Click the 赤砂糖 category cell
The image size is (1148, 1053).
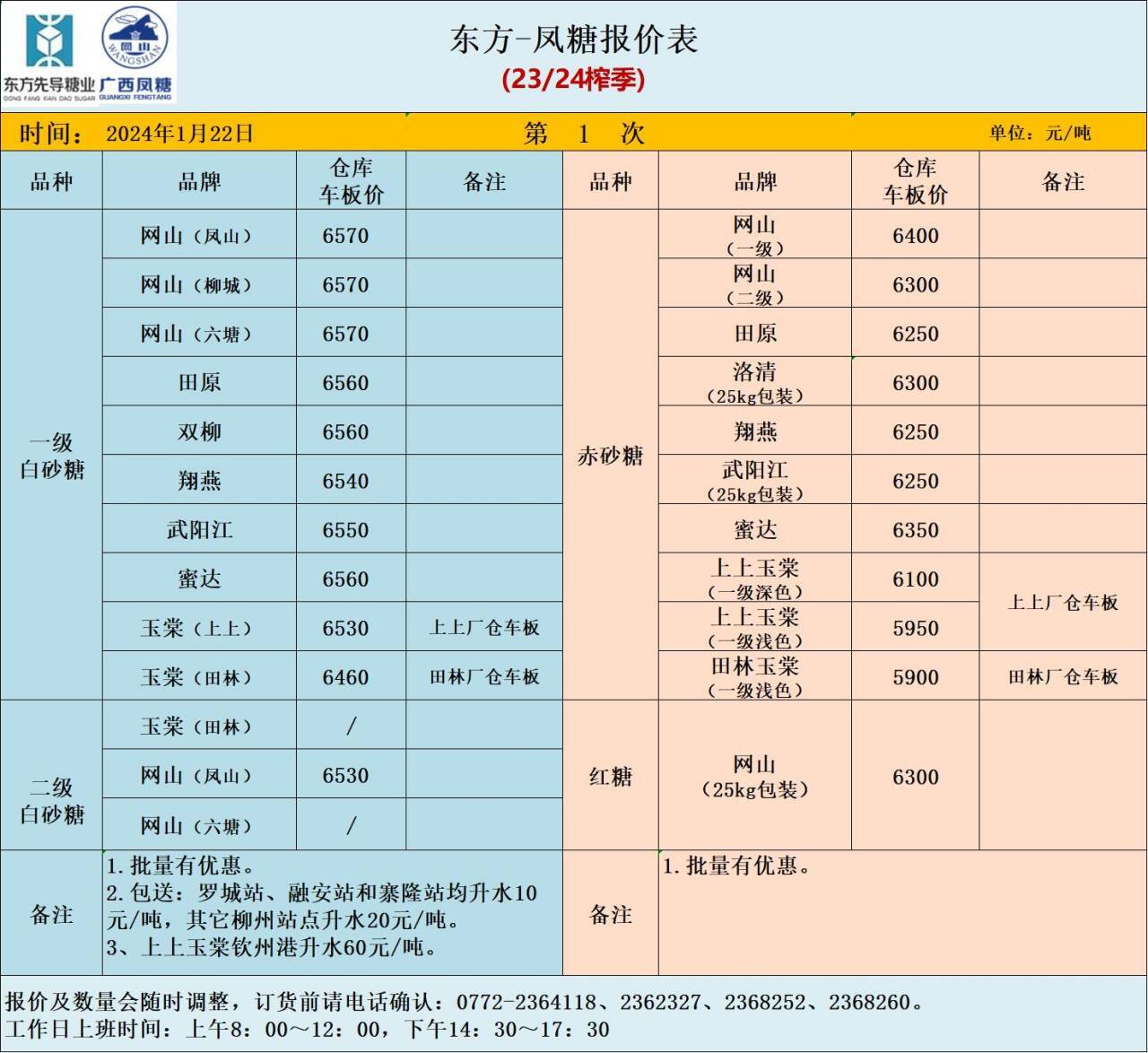(610, 456)
